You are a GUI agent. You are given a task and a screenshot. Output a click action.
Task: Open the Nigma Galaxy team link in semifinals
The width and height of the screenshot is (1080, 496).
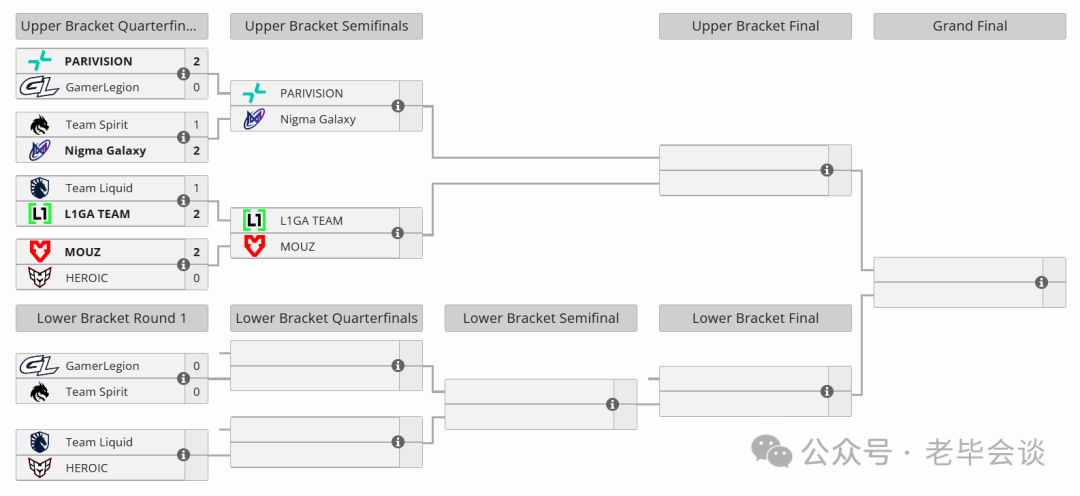pyautogui.click(x=318, y=119)
